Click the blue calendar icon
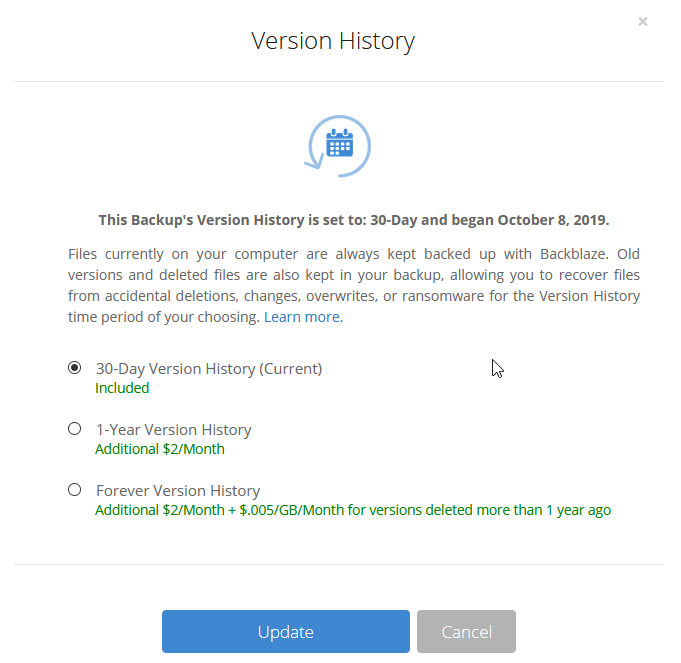 [339, 142]
